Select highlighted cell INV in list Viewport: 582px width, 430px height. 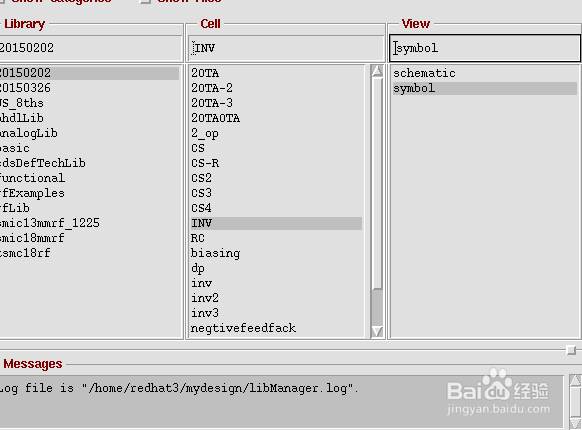(276, 223)
